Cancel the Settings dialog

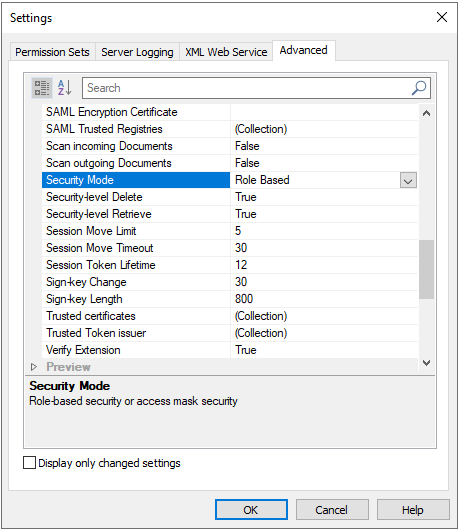[332, 510]
